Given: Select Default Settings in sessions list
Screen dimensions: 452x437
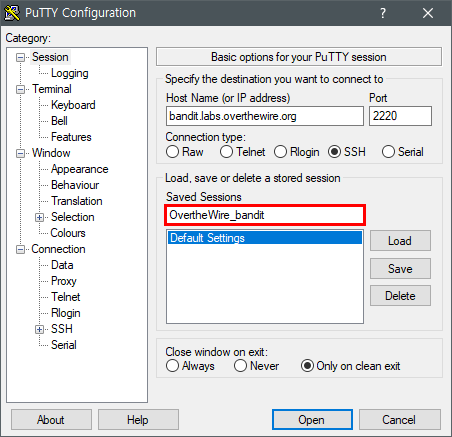Looking at the screenshot, I should (x=265, y=238).
